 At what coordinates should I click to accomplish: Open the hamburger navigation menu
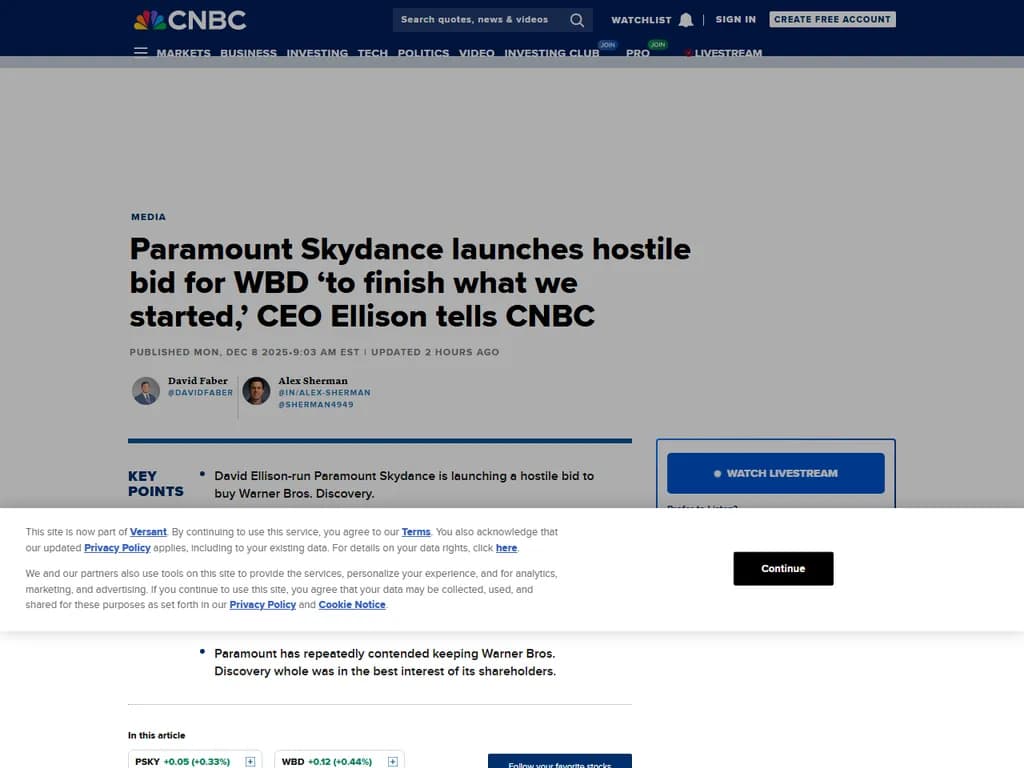point(140,52)
